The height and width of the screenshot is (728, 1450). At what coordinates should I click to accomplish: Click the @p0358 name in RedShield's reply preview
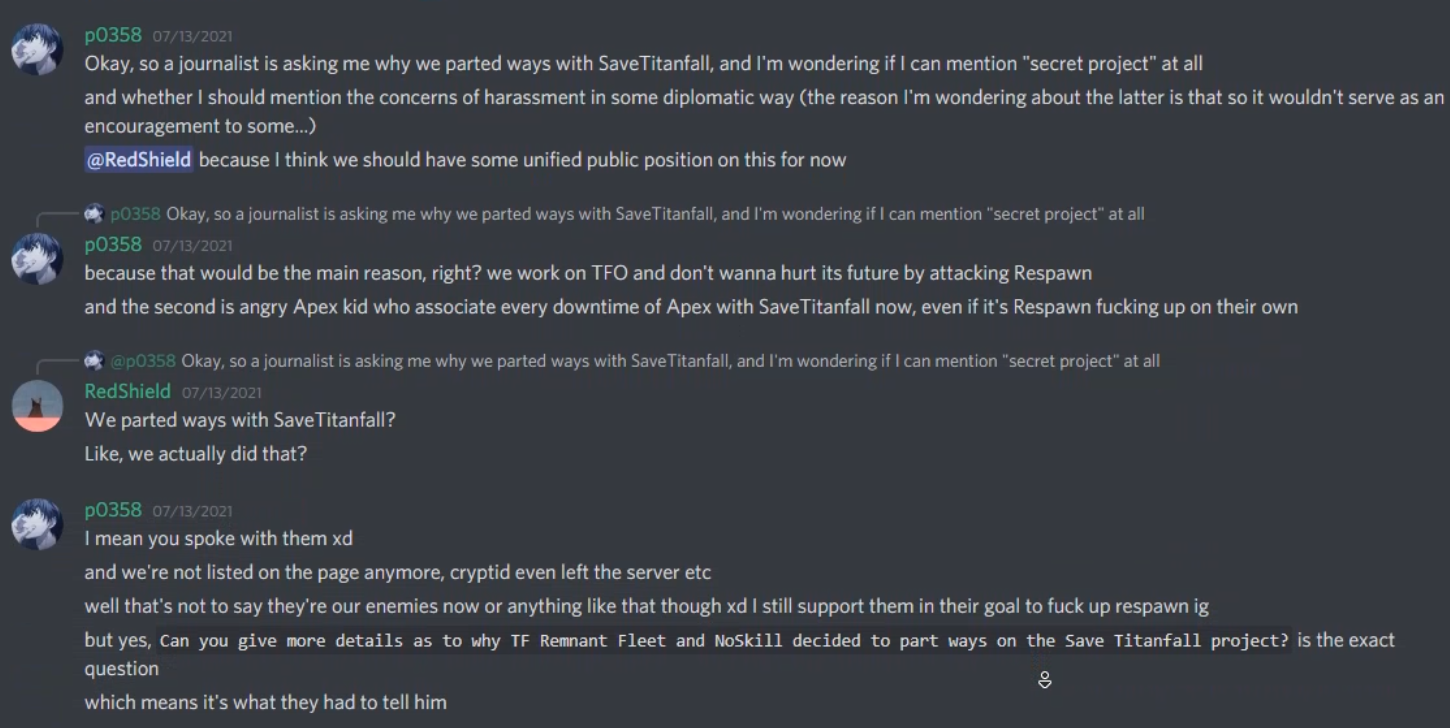point(143,361)
